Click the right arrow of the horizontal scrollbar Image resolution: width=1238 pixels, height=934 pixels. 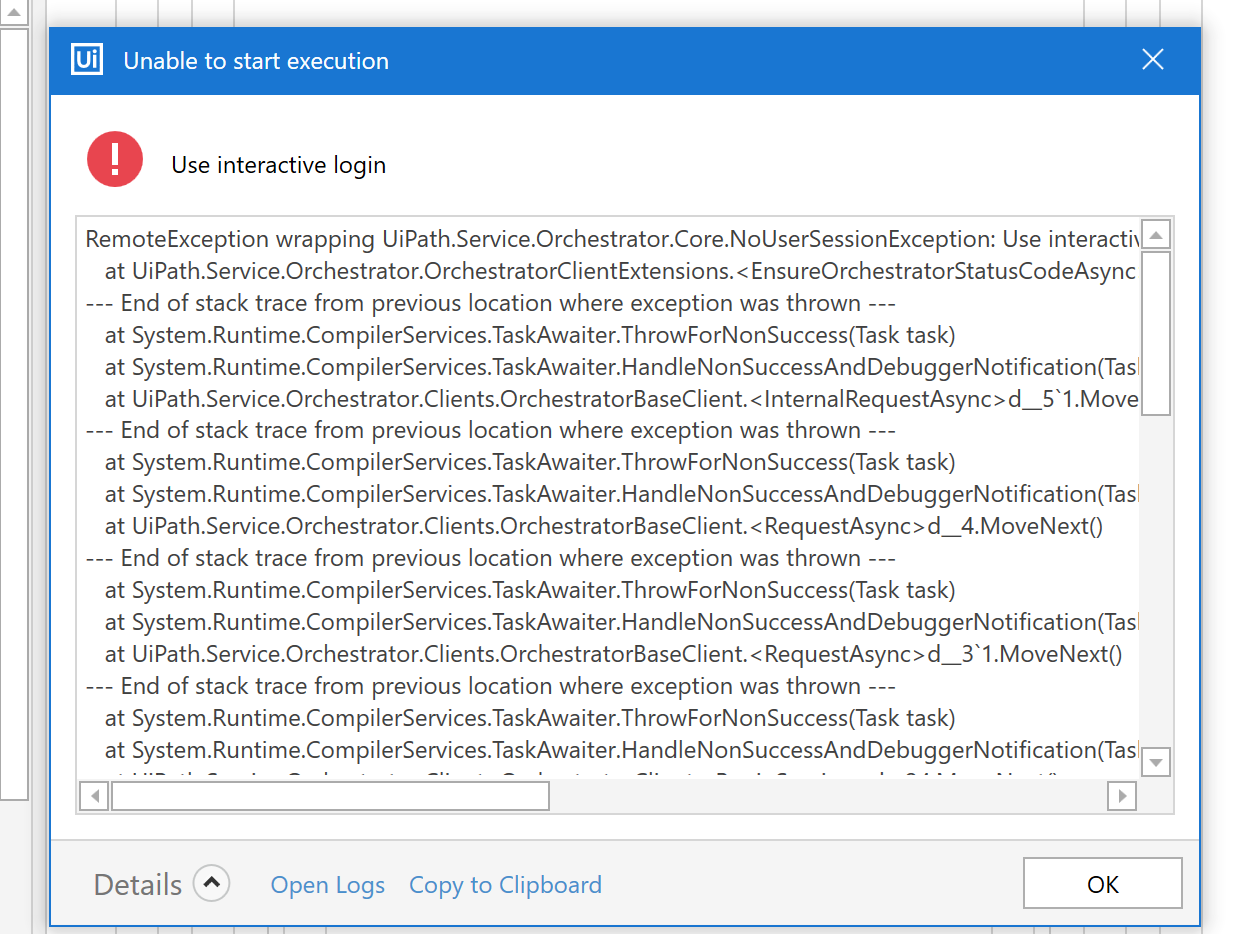point(1121,796)
